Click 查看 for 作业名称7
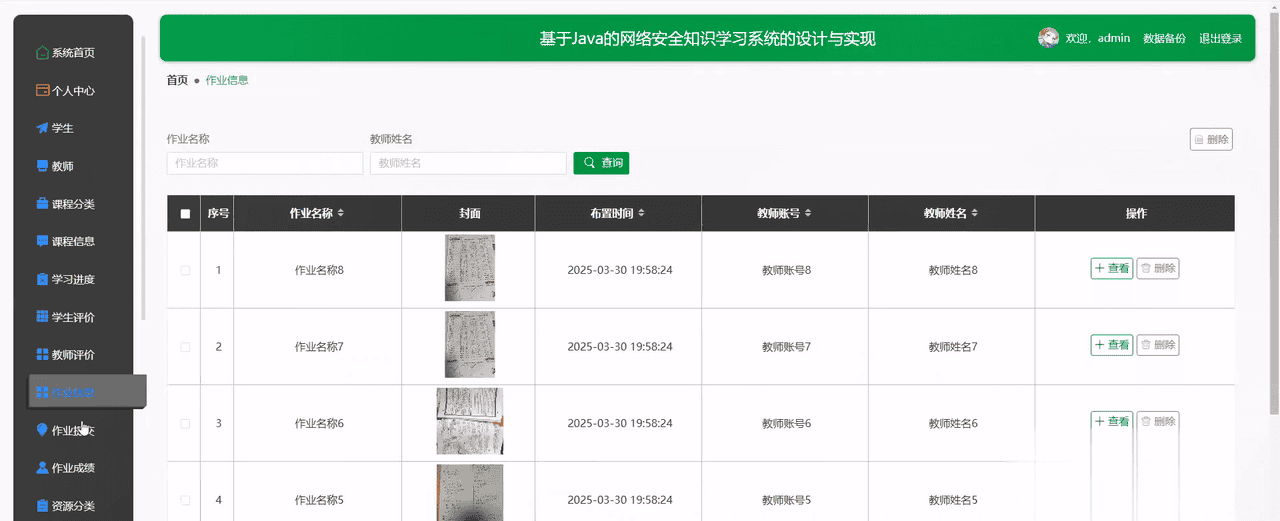The height and width of the screenshot is (521, 1280). (1111, 345)
